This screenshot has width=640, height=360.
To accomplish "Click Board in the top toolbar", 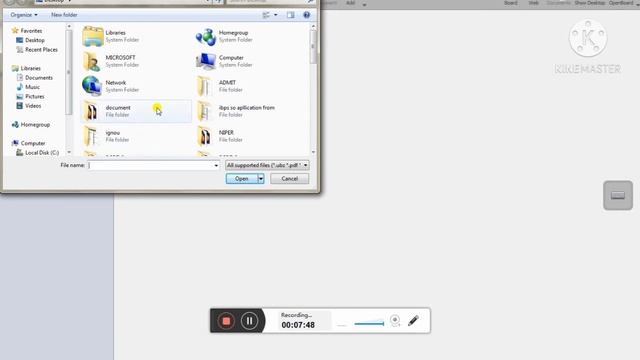I will (x=511, y=3).
